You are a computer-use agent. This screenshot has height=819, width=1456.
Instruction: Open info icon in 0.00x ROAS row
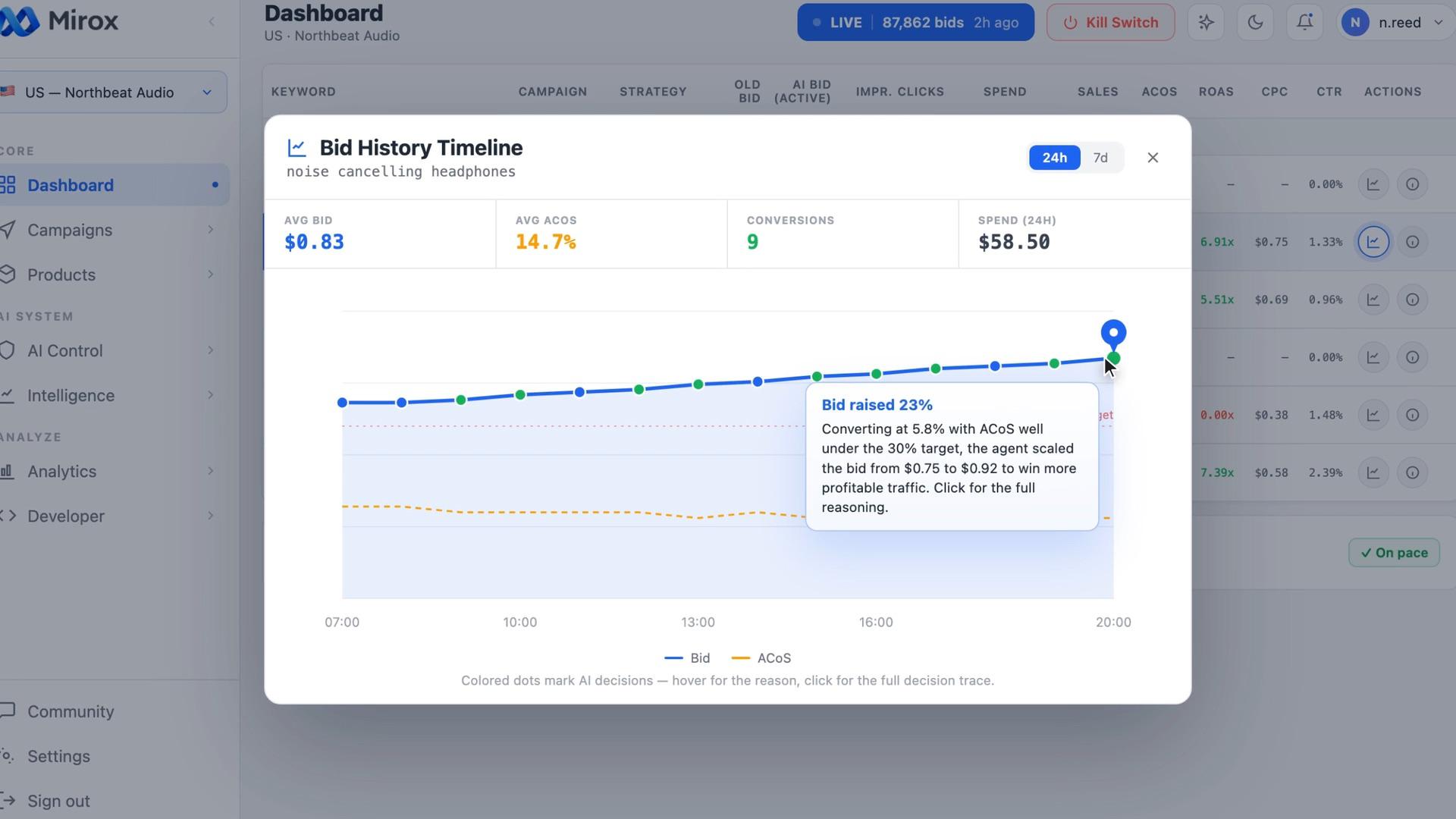(1412, 415)
